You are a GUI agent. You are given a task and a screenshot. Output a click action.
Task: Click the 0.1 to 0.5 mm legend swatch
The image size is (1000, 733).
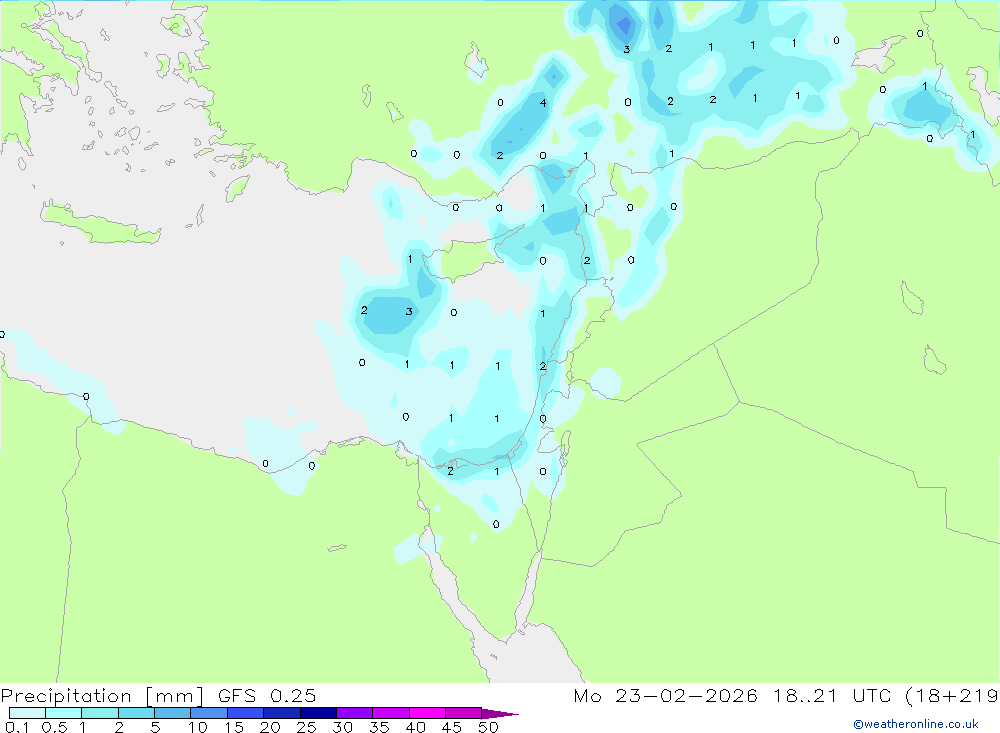pos(27,713)
